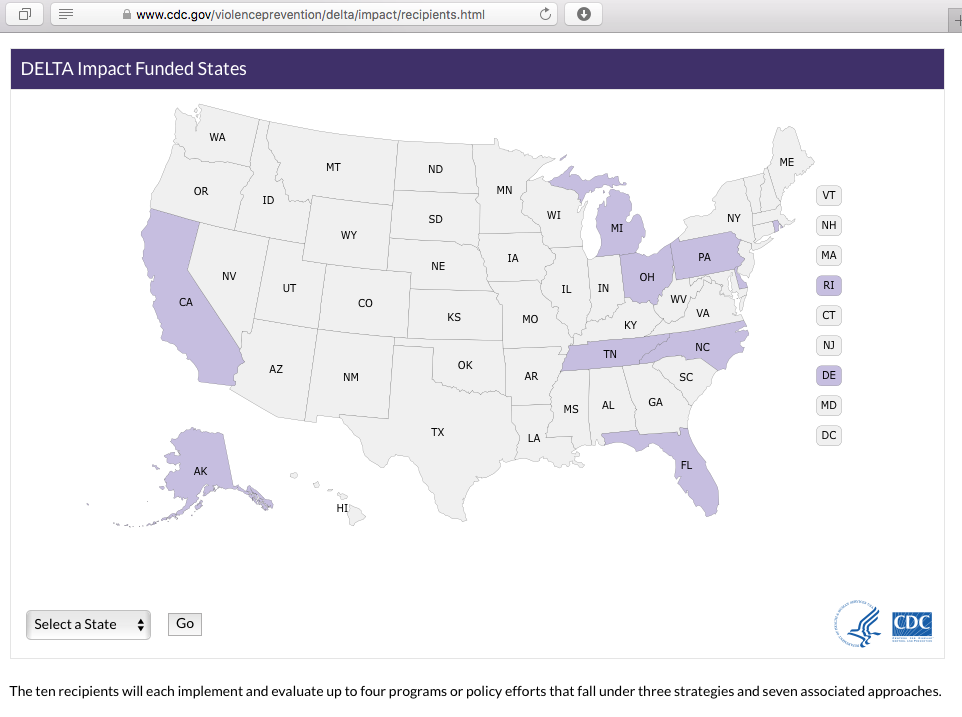Click the DC label button

coord(828,436)
